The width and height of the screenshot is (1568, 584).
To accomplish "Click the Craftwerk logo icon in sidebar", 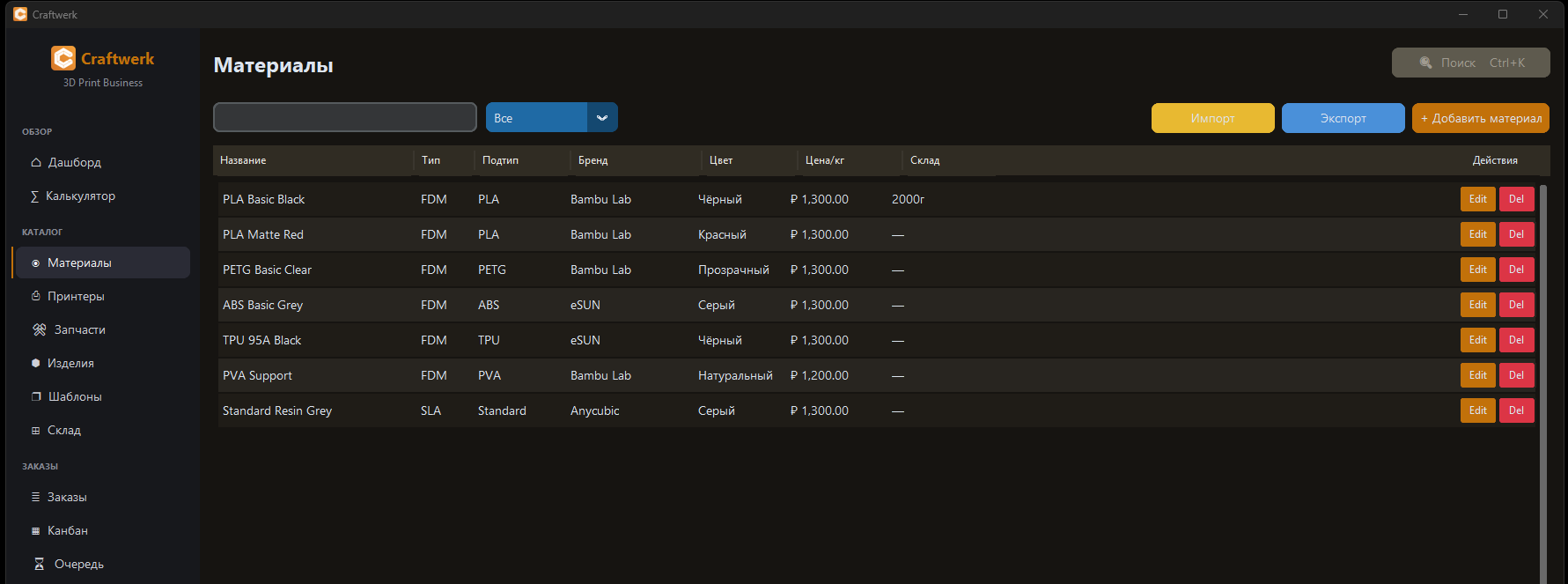I will click(63, 58).
